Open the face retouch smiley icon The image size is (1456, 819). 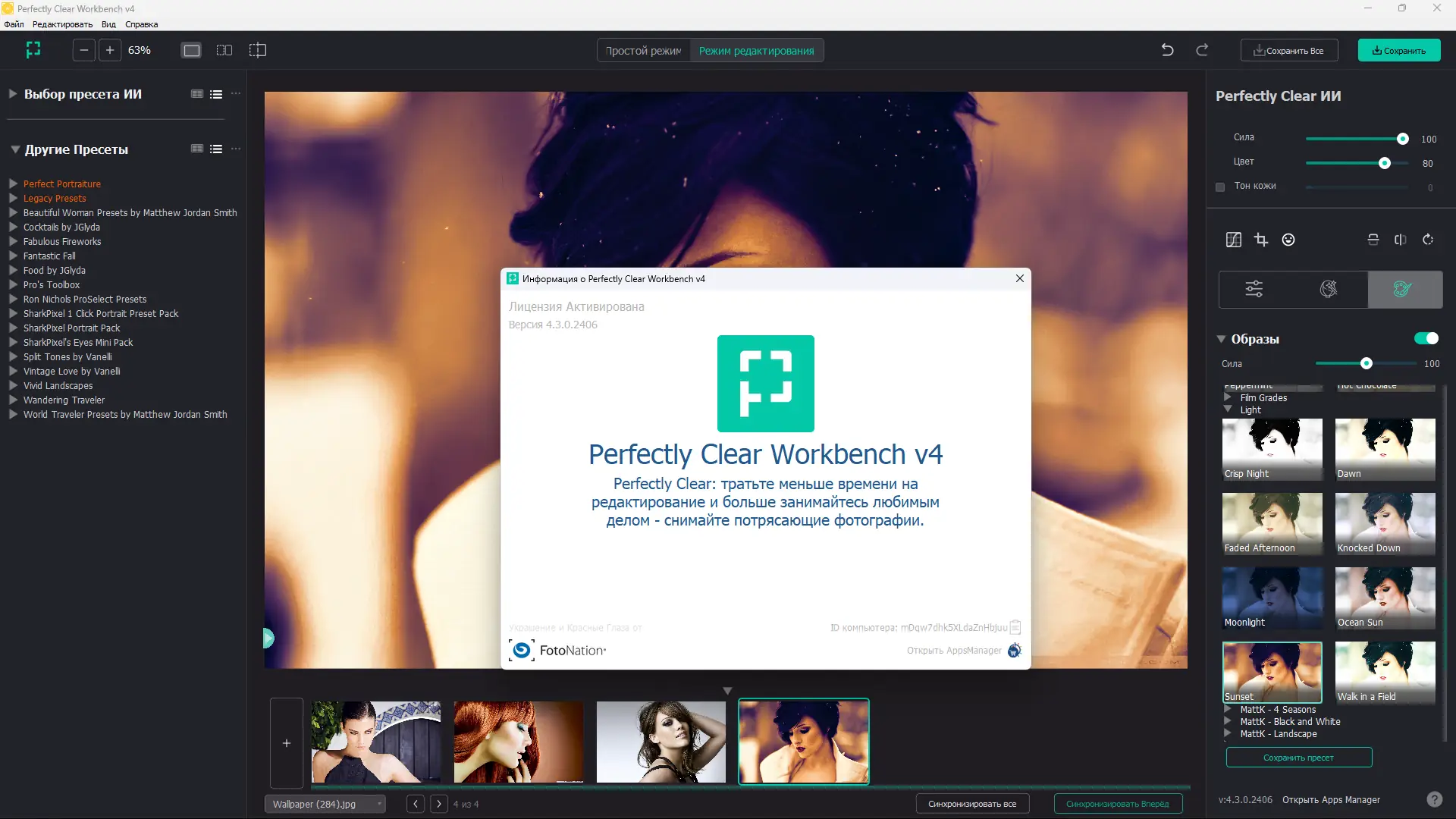pyautogui.click(x=1288, y=240)
